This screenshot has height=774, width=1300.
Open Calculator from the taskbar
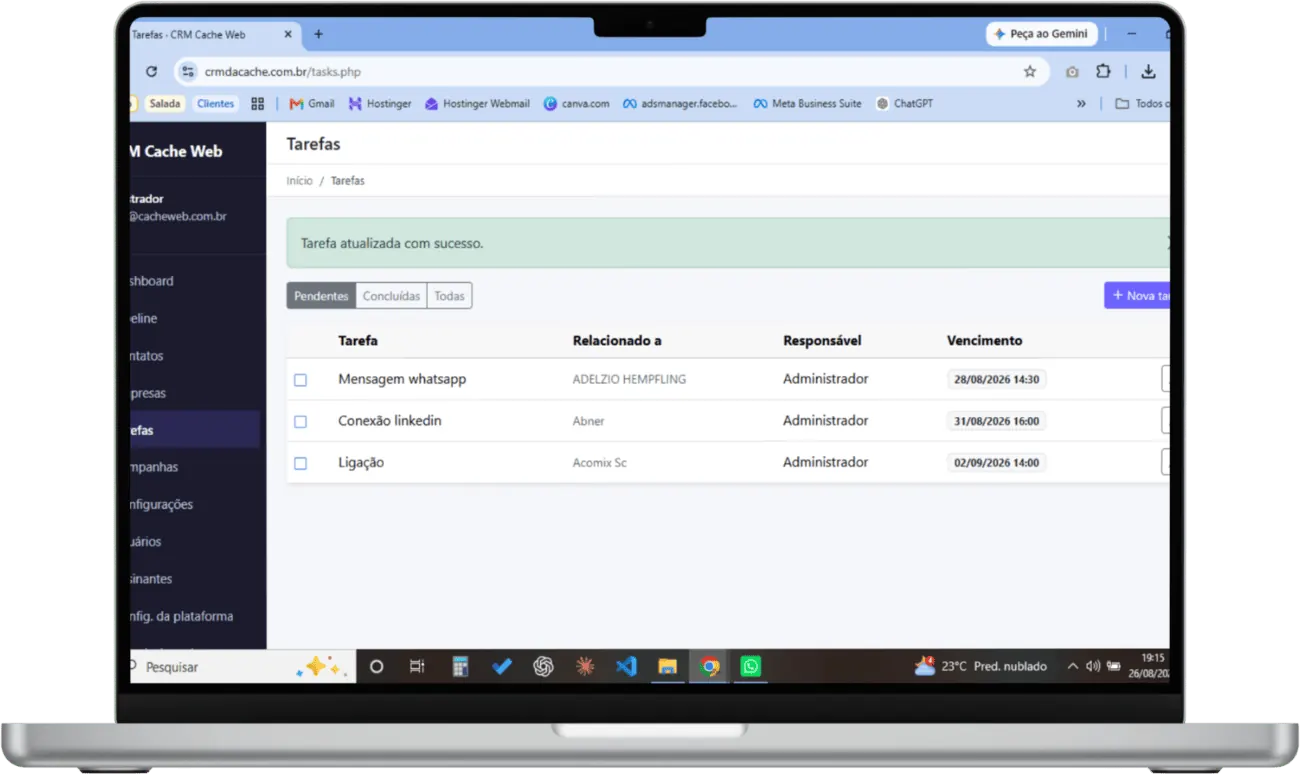(x=460, y=666)
